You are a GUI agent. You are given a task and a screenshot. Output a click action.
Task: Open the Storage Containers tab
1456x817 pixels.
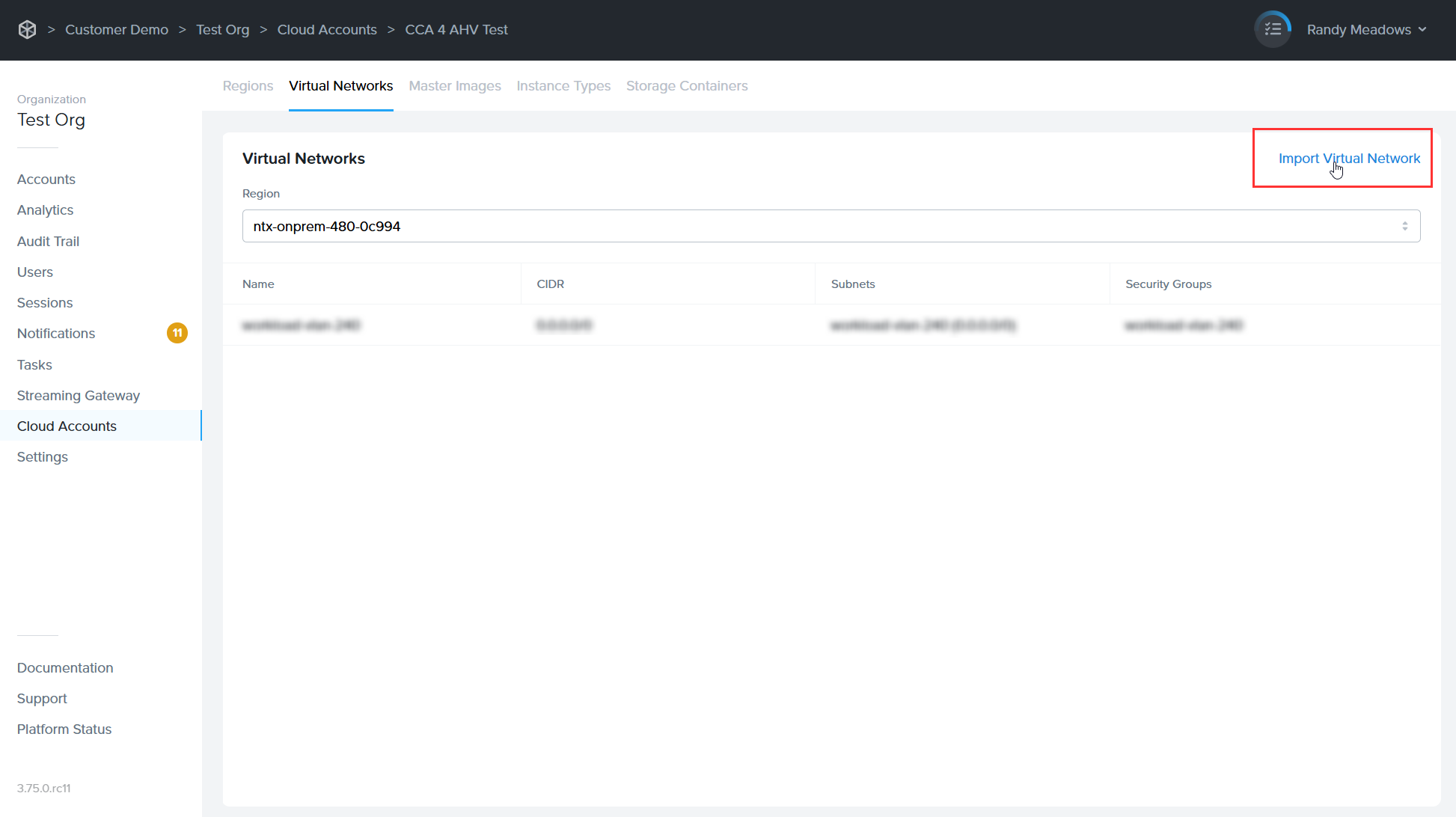(687, 86)
